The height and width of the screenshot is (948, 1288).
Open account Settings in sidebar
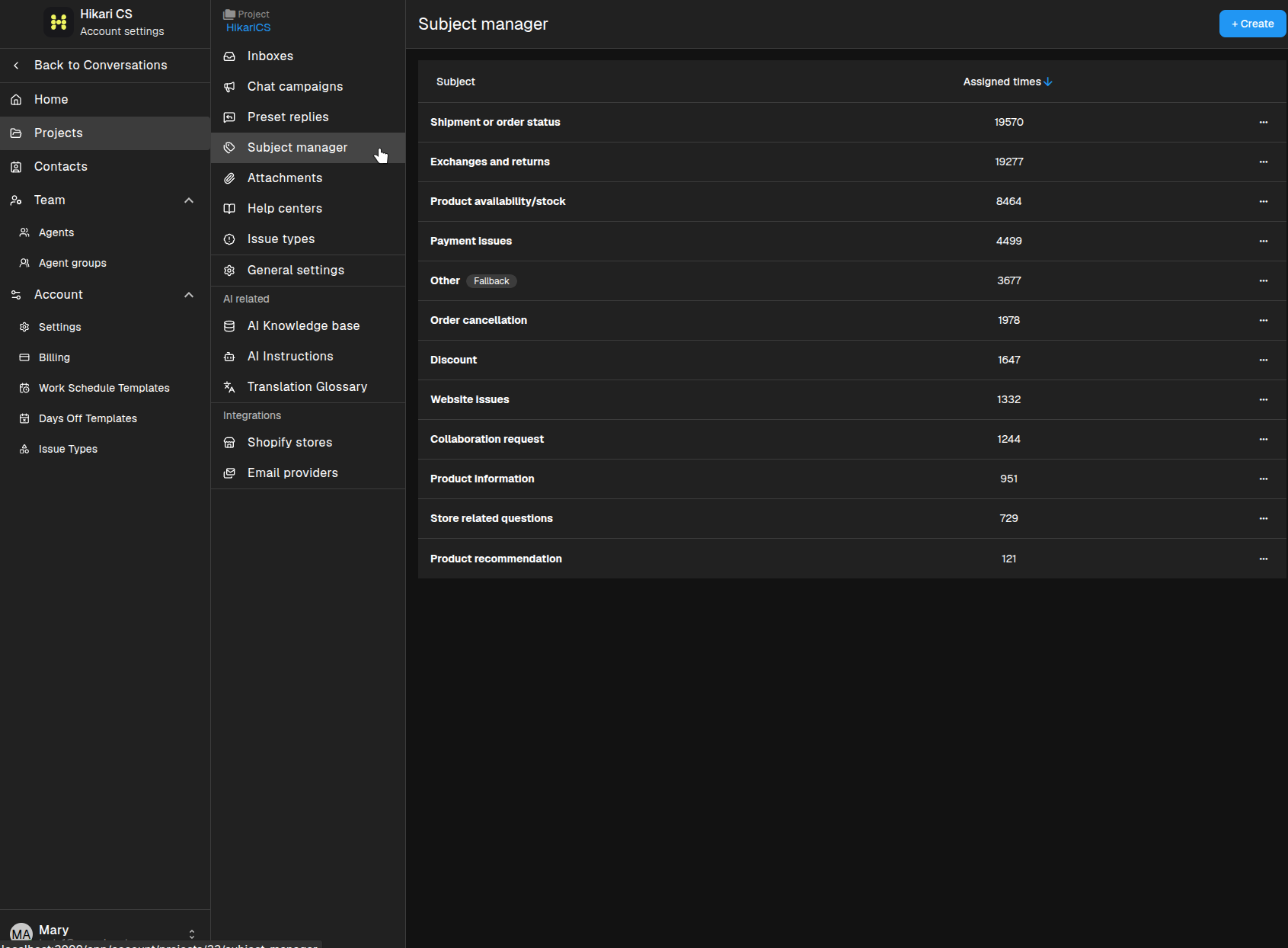[x=105, y=327]
